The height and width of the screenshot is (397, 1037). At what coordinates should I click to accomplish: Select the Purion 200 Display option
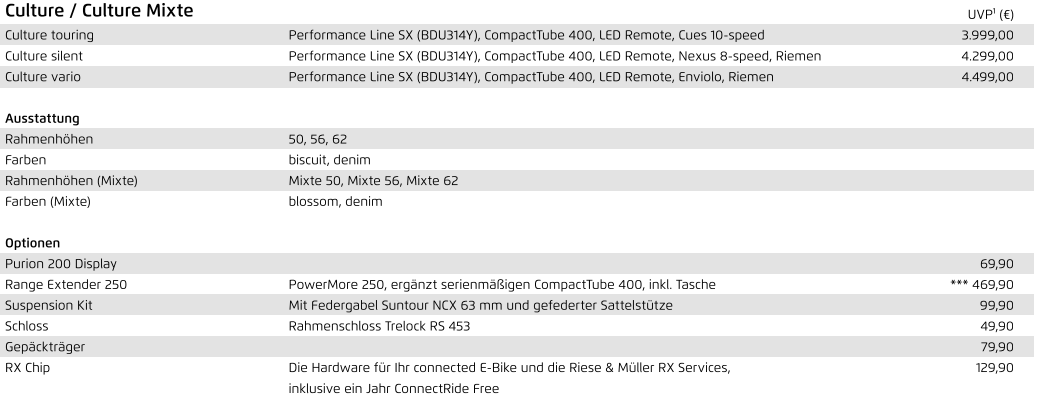(61, 263)
